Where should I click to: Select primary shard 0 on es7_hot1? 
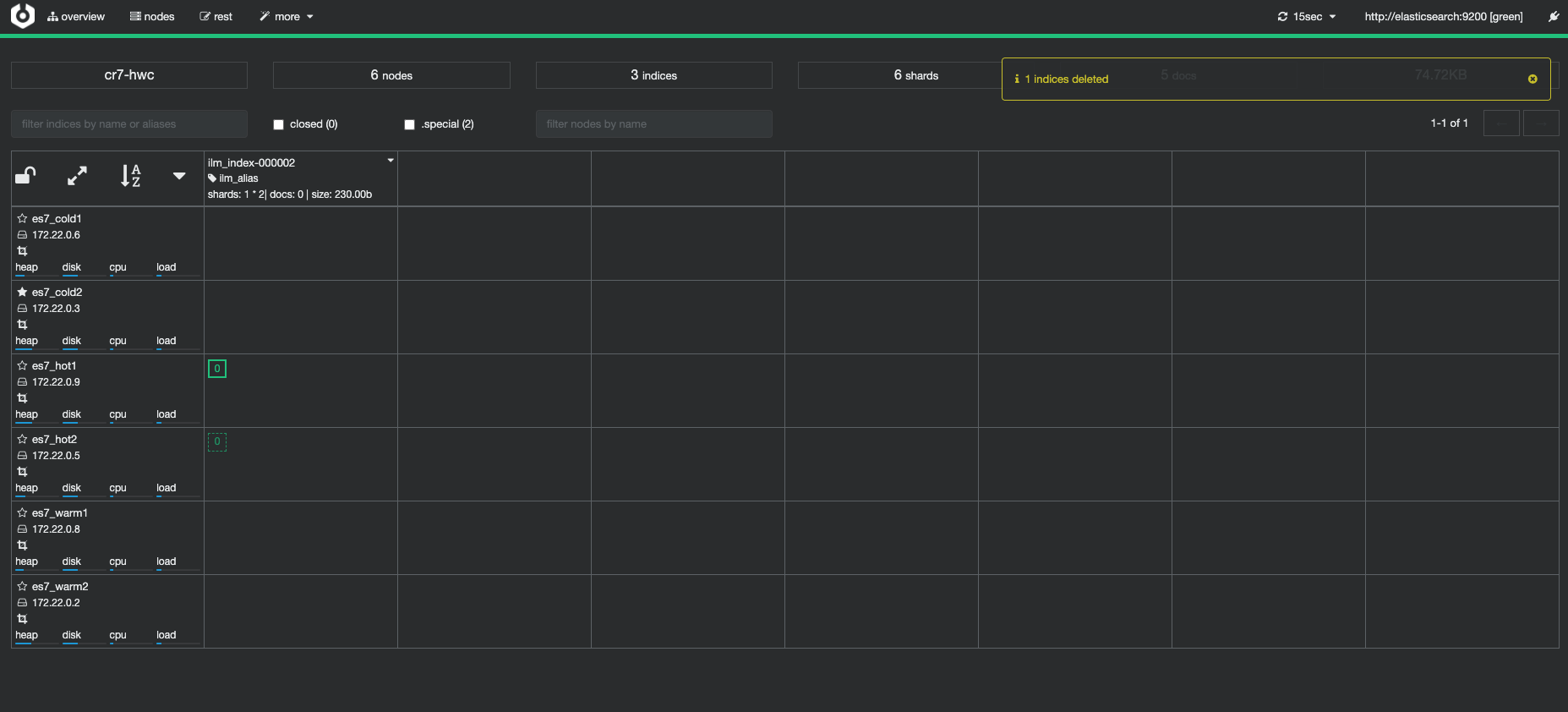coord(217,369)
